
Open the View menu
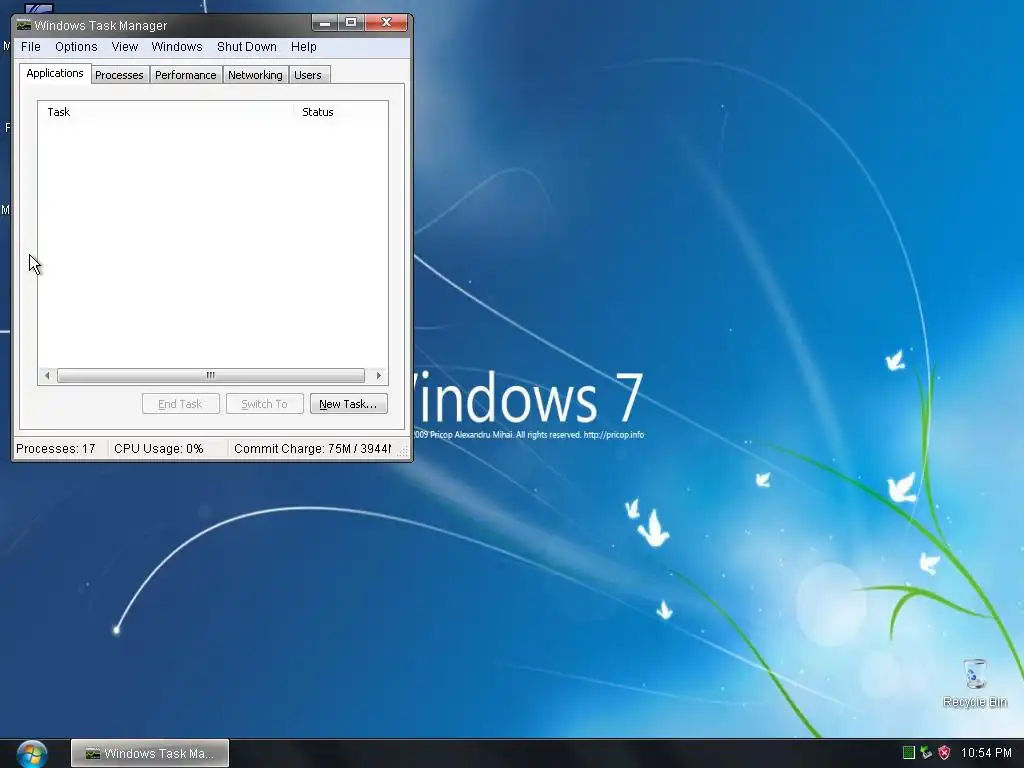pos(124,46)
